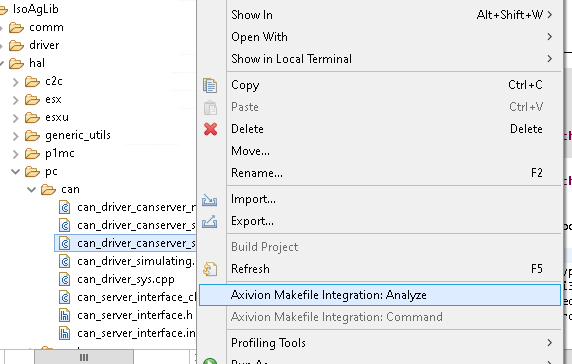
Task: Select Axivion Makefile Integration: Command
Action: 380,317
